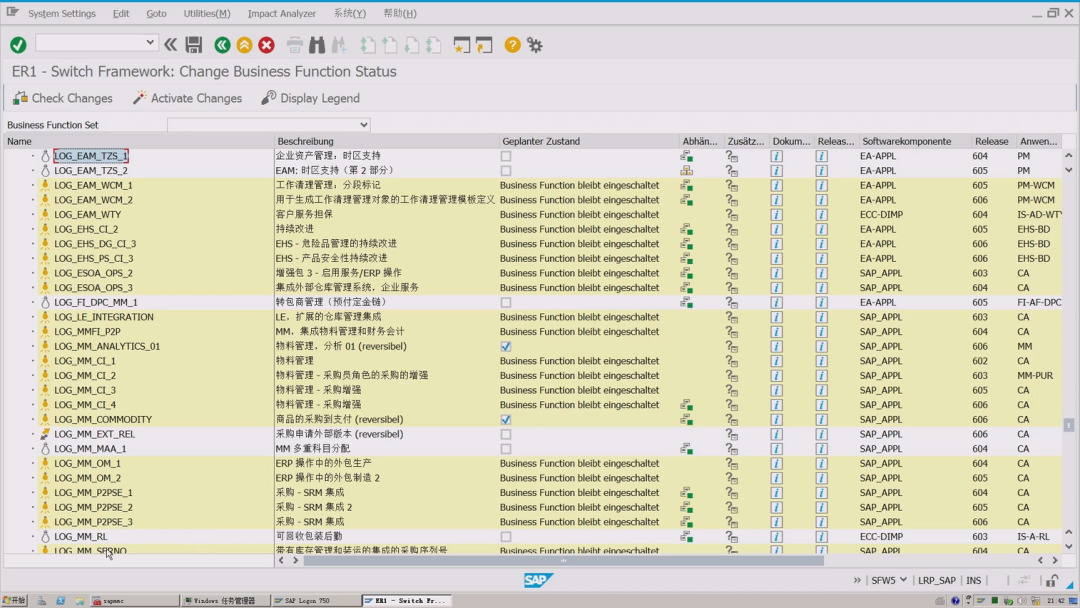The width and height of the screenshot is (1080, 608).
Task: Click the SAP GUI menu icon at top-left
Action: pyautogui.click(x=12, y=12)
